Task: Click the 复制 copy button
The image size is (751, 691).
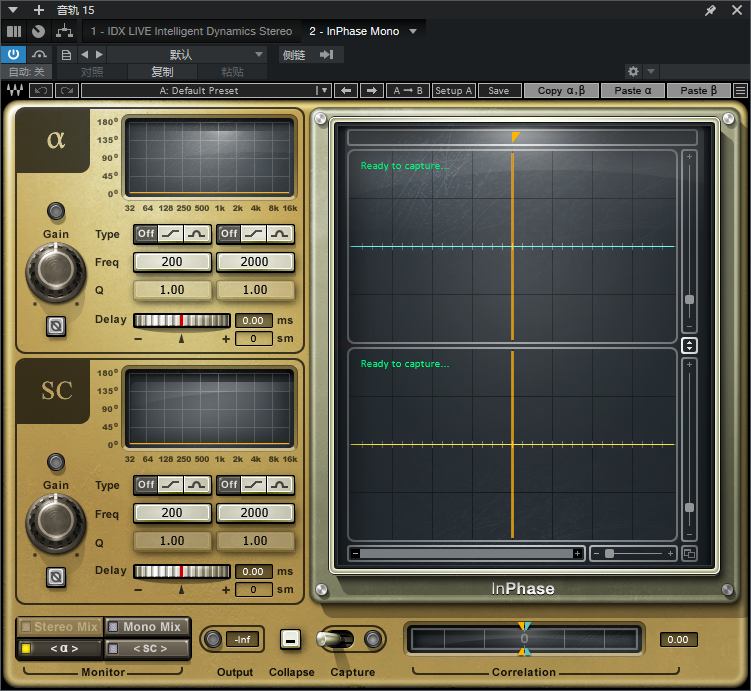Action: coord(162,72)
